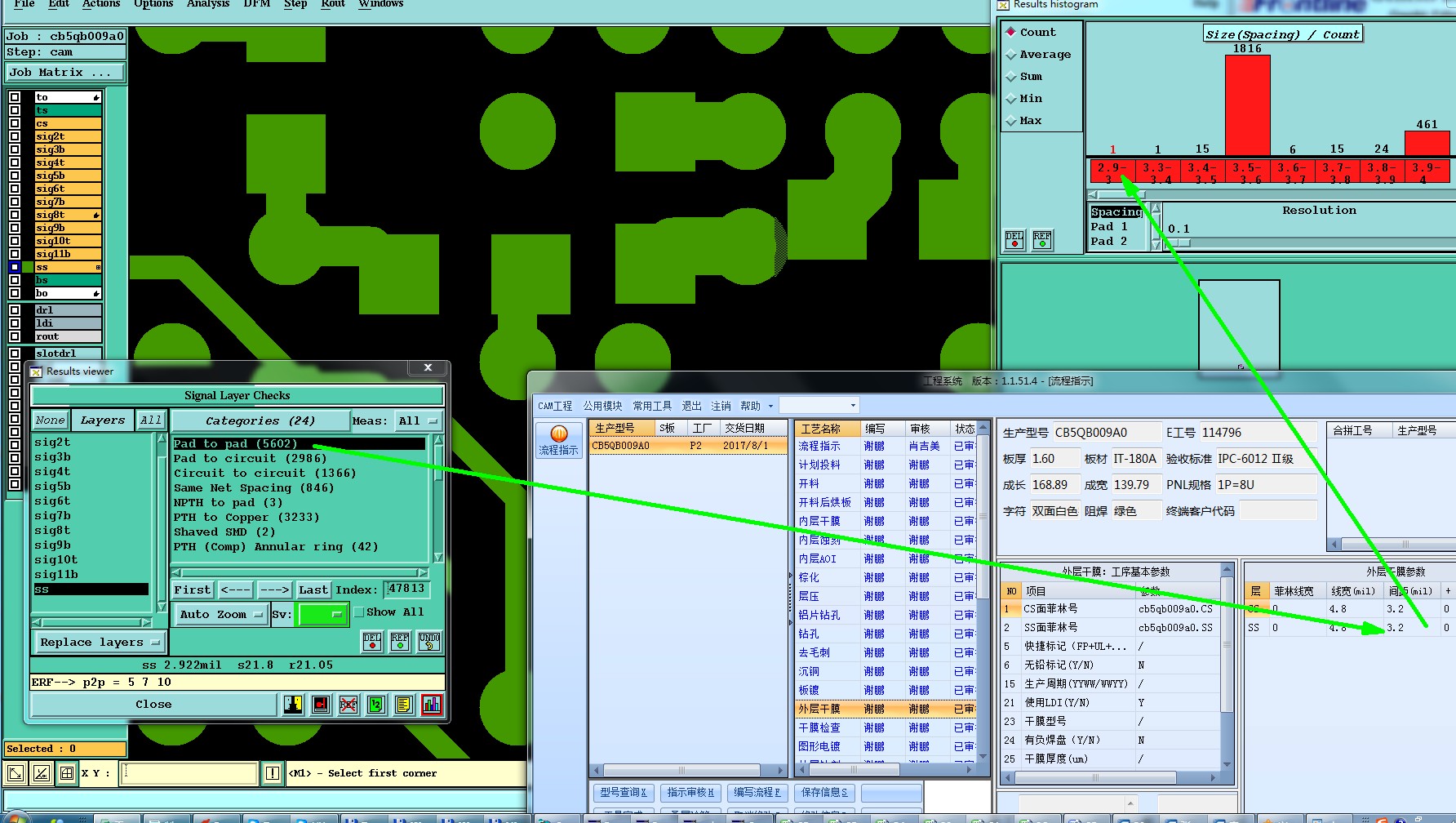1456x823 pixels.
Task: Click the next-result arrow button
Action: point(274,589)
